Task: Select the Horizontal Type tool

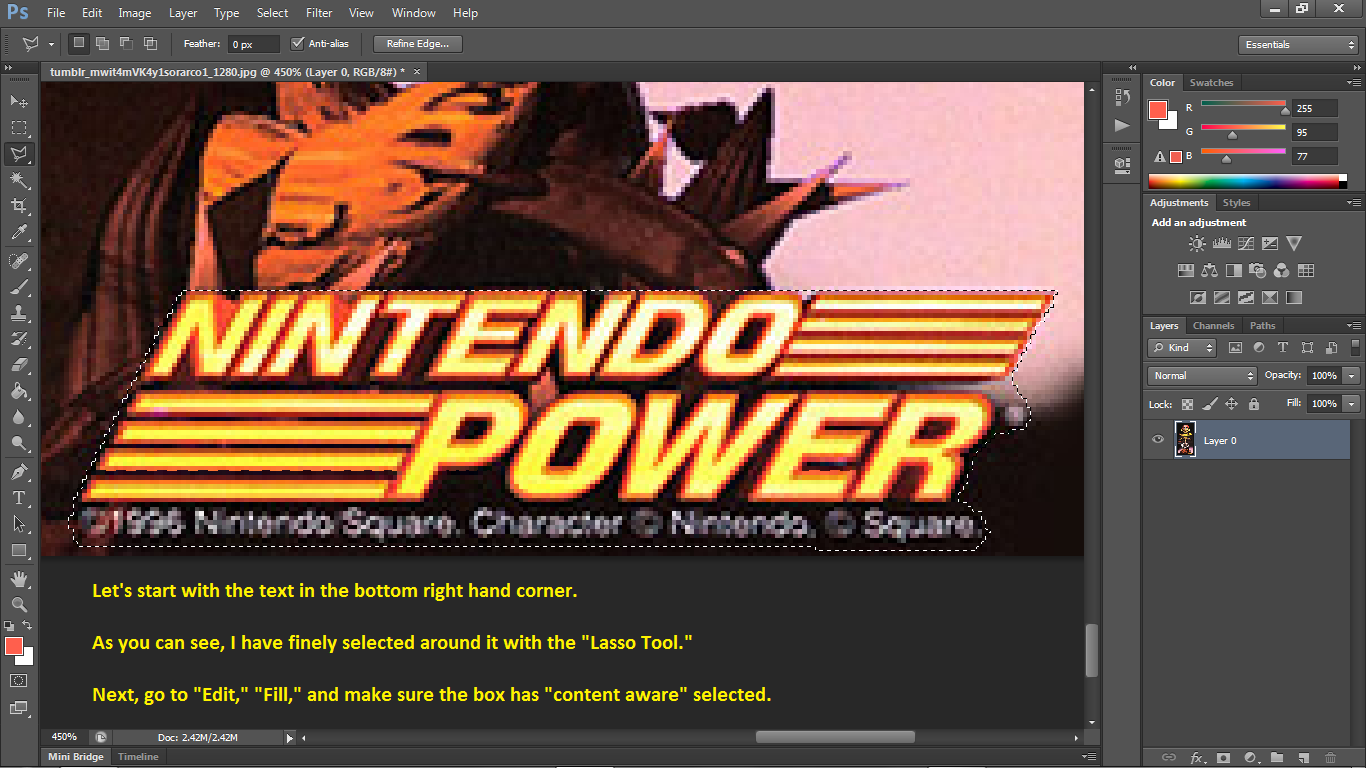Action: (19, 498)
